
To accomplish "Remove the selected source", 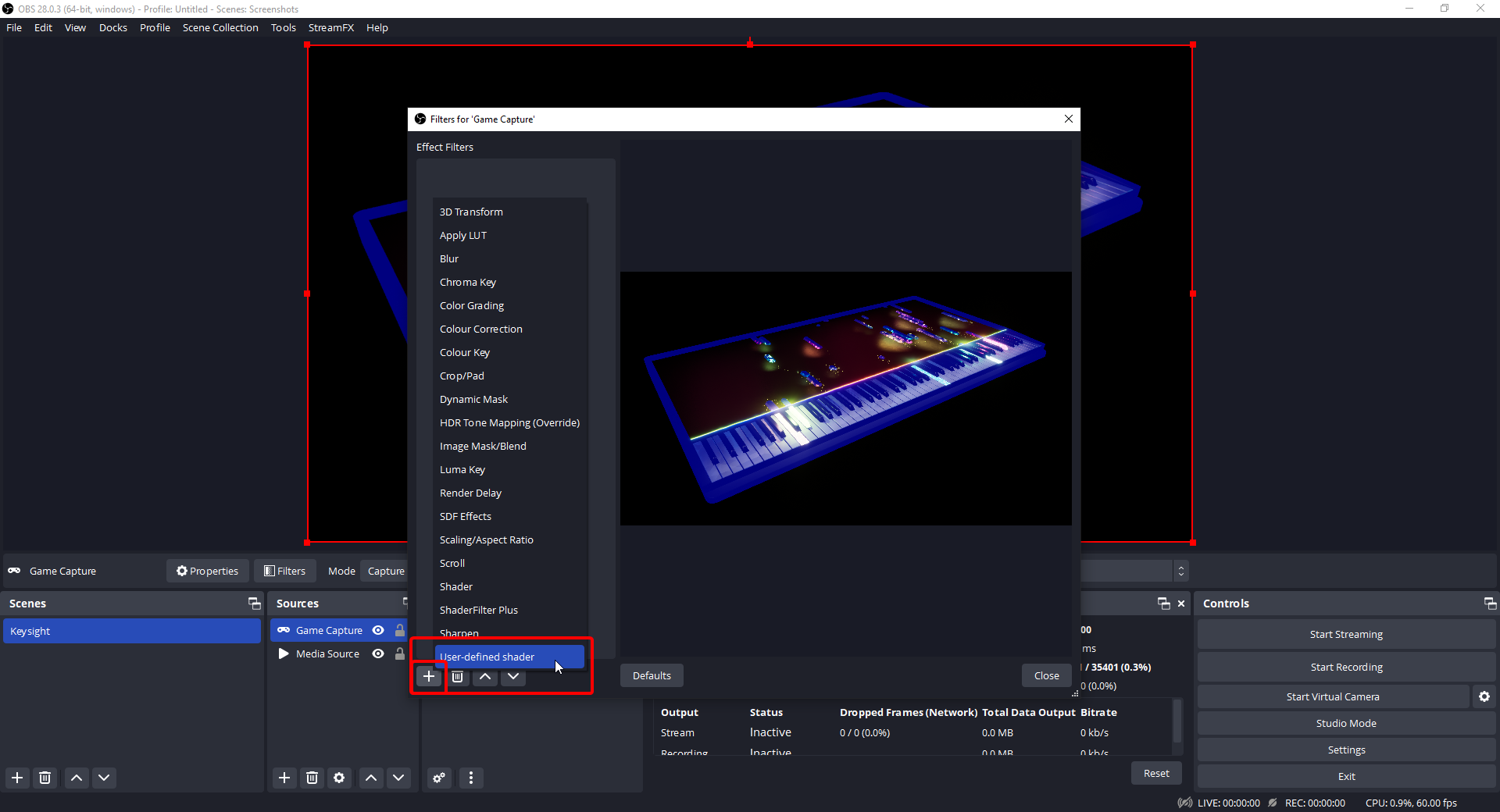I will [x=312, y=778].
